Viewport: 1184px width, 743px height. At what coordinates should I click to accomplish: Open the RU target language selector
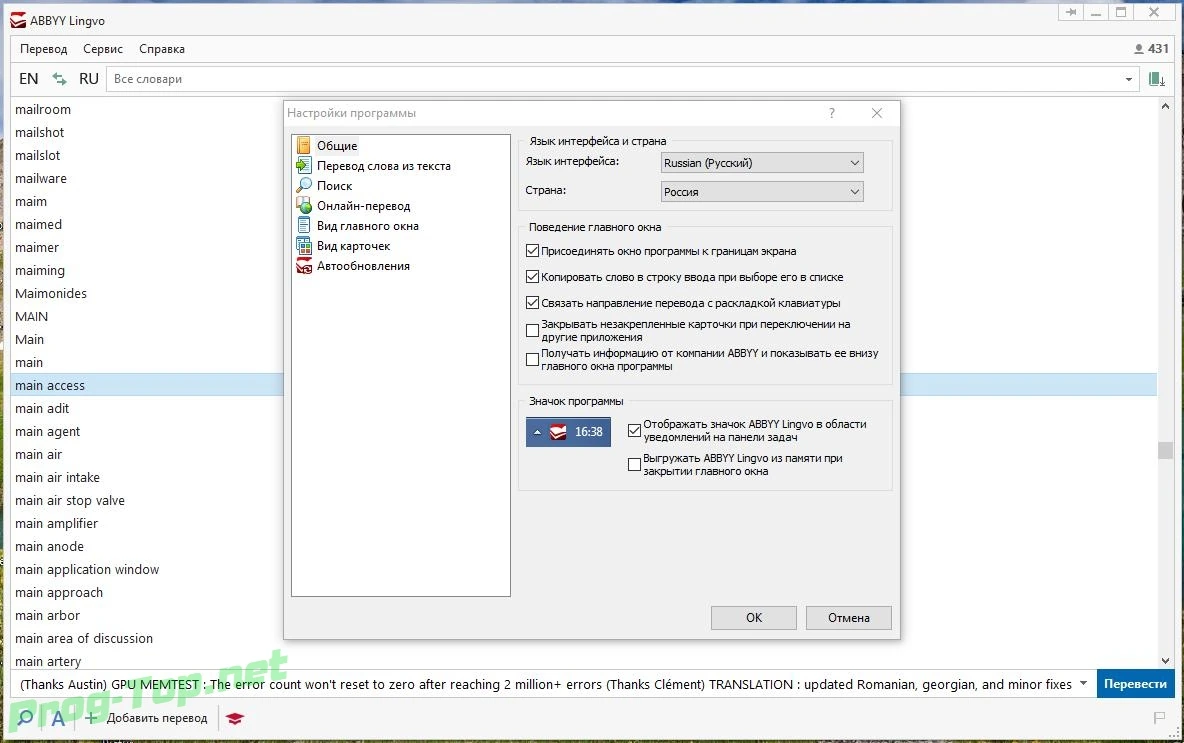click(x=89, y=79)
